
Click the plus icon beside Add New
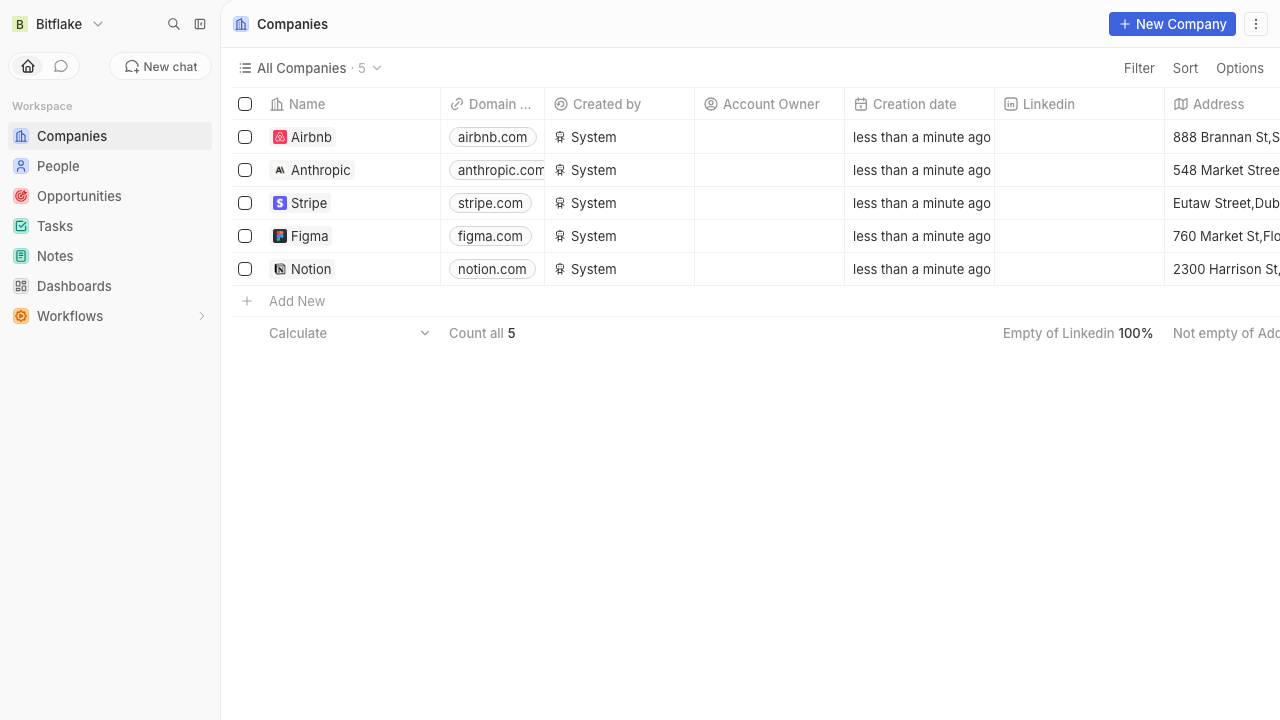coord(247,301)
